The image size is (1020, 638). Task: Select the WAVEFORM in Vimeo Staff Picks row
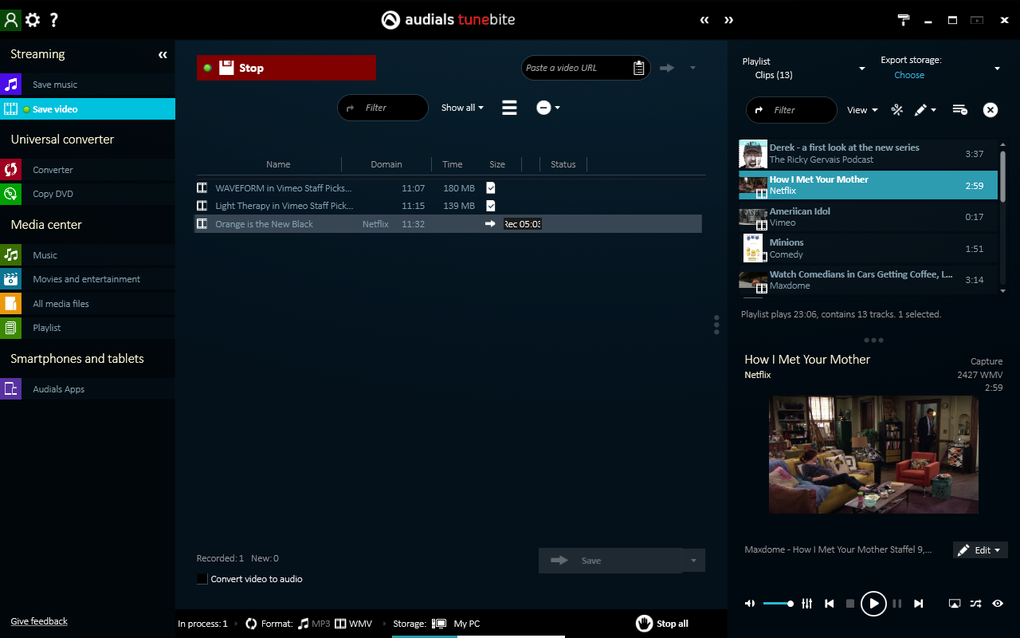[448, 188]
